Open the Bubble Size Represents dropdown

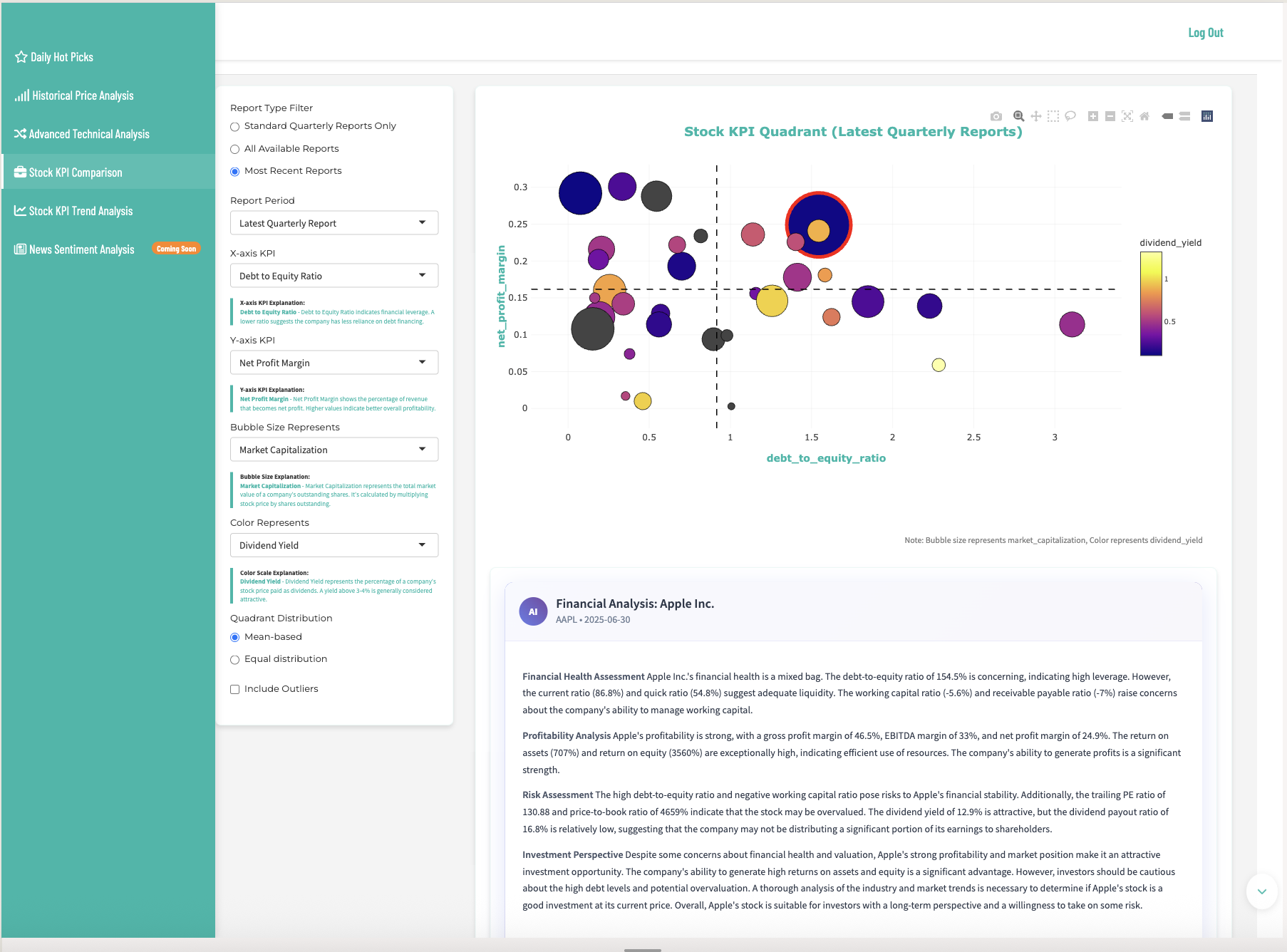click(x=334, y=450)
